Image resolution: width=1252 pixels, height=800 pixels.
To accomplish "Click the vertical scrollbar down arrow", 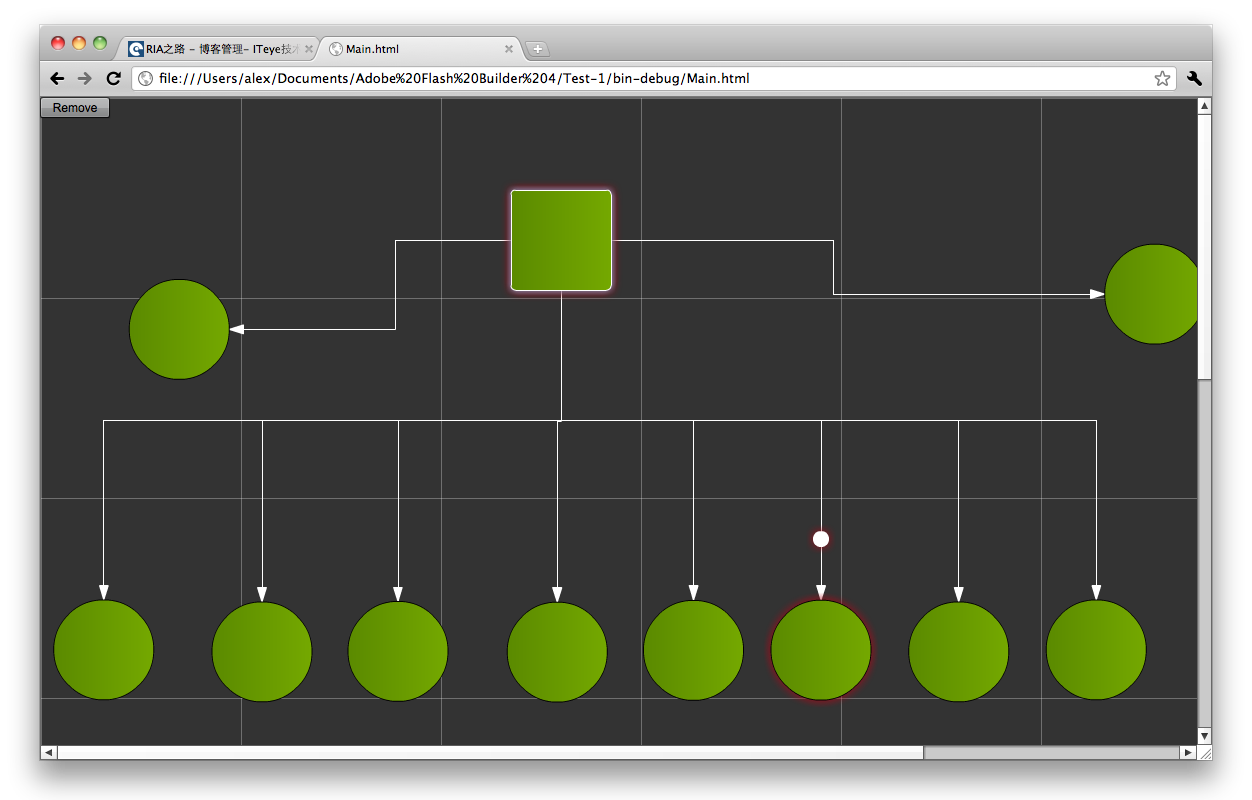I will pos(1204,735).
